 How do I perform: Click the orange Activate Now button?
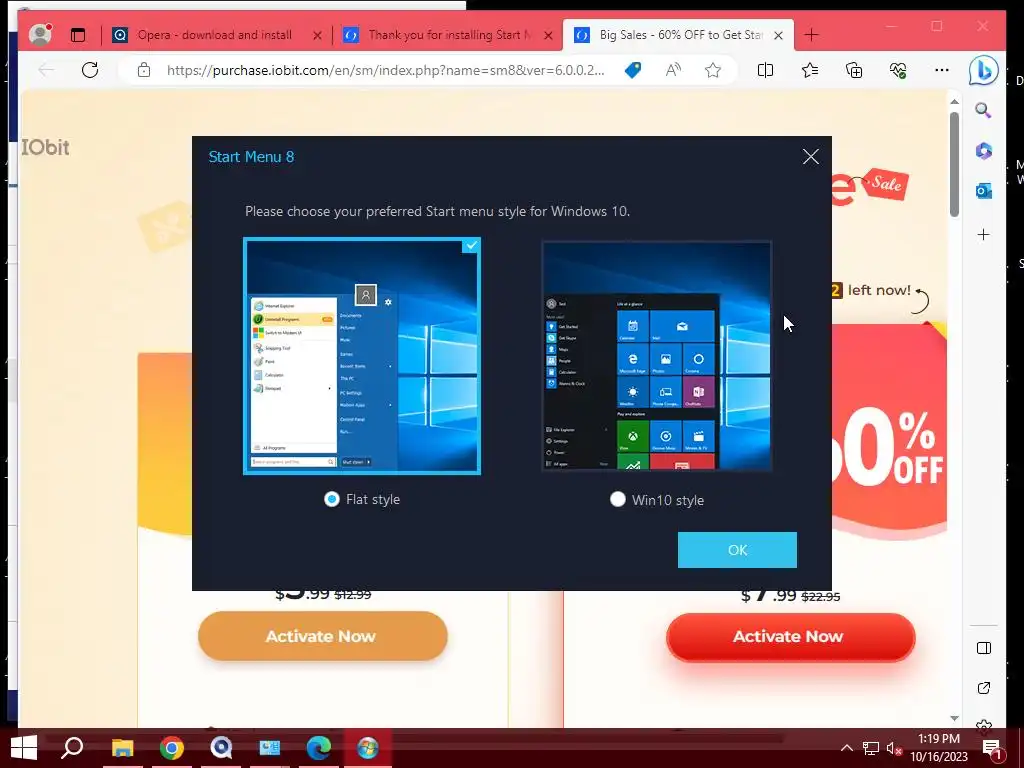tap(323, 636)
